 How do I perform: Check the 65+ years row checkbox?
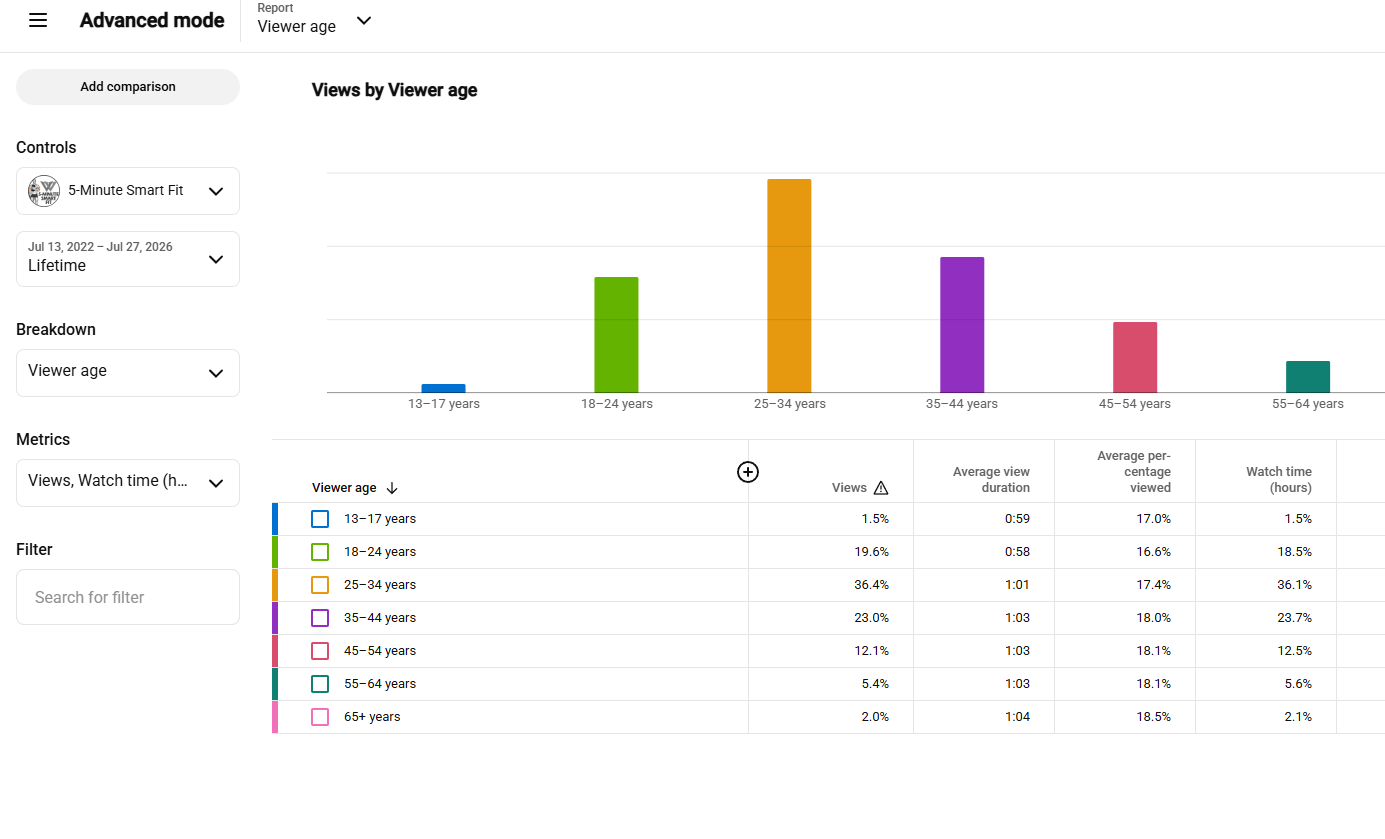pyautogui.click(x=320, y=717)
